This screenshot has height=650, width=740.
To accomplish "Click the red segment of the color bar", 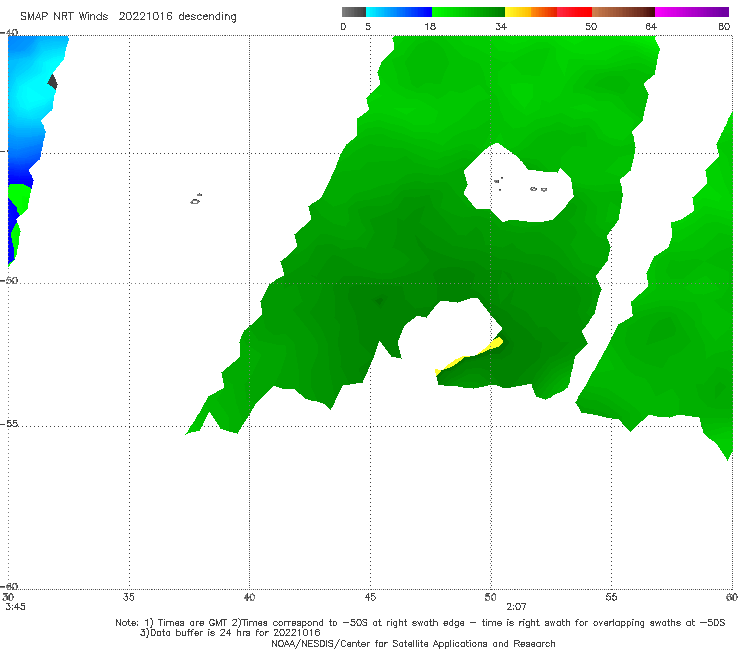I will [x=574, y=12].
